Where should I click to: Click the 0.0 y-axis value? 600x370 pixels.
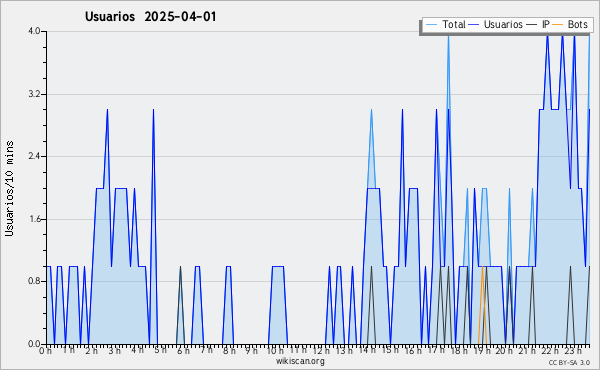pos(34,344)
